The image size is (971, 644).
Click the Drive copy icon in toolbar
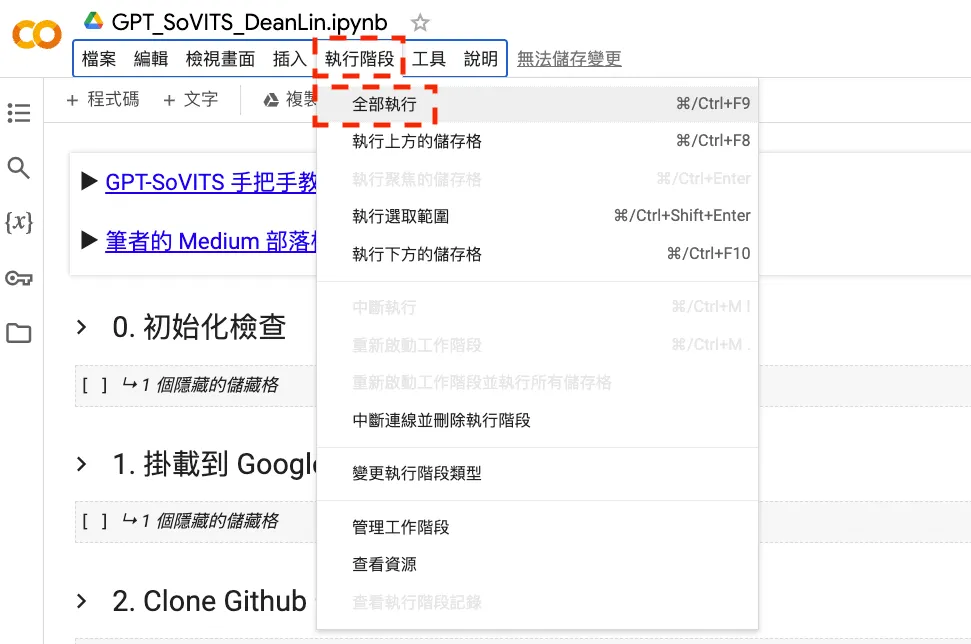[x=271, y=100]
